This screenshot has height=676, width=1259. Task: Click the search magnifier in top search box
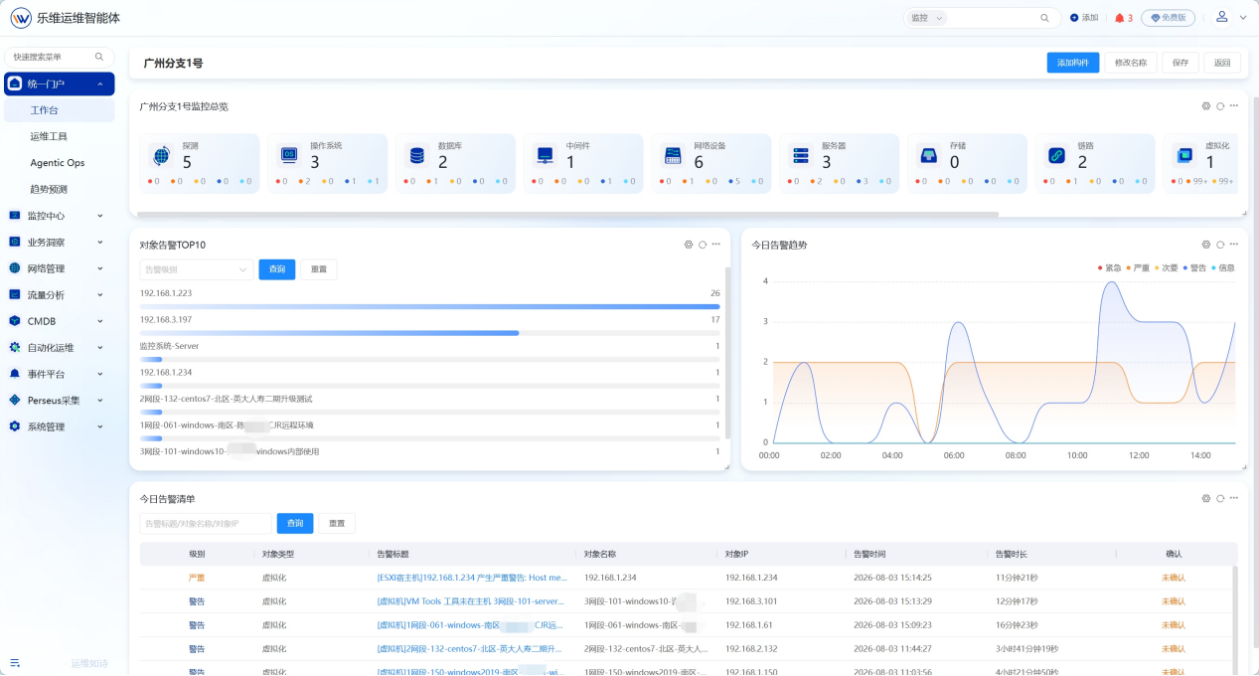pos(1045,18)
